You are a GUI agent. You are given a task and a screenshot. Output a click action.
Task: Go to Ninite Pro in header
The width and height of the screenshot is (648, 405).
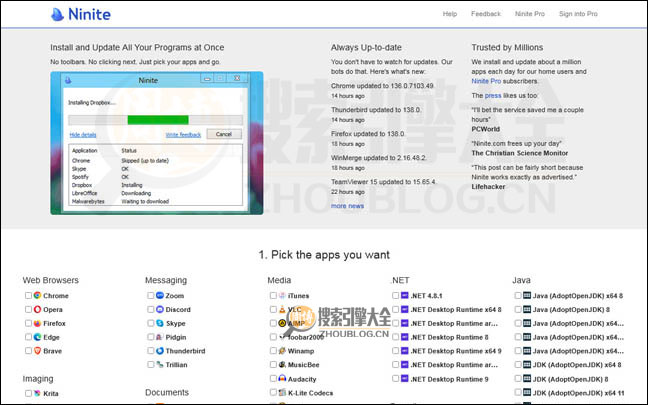[x=529, y=14]
